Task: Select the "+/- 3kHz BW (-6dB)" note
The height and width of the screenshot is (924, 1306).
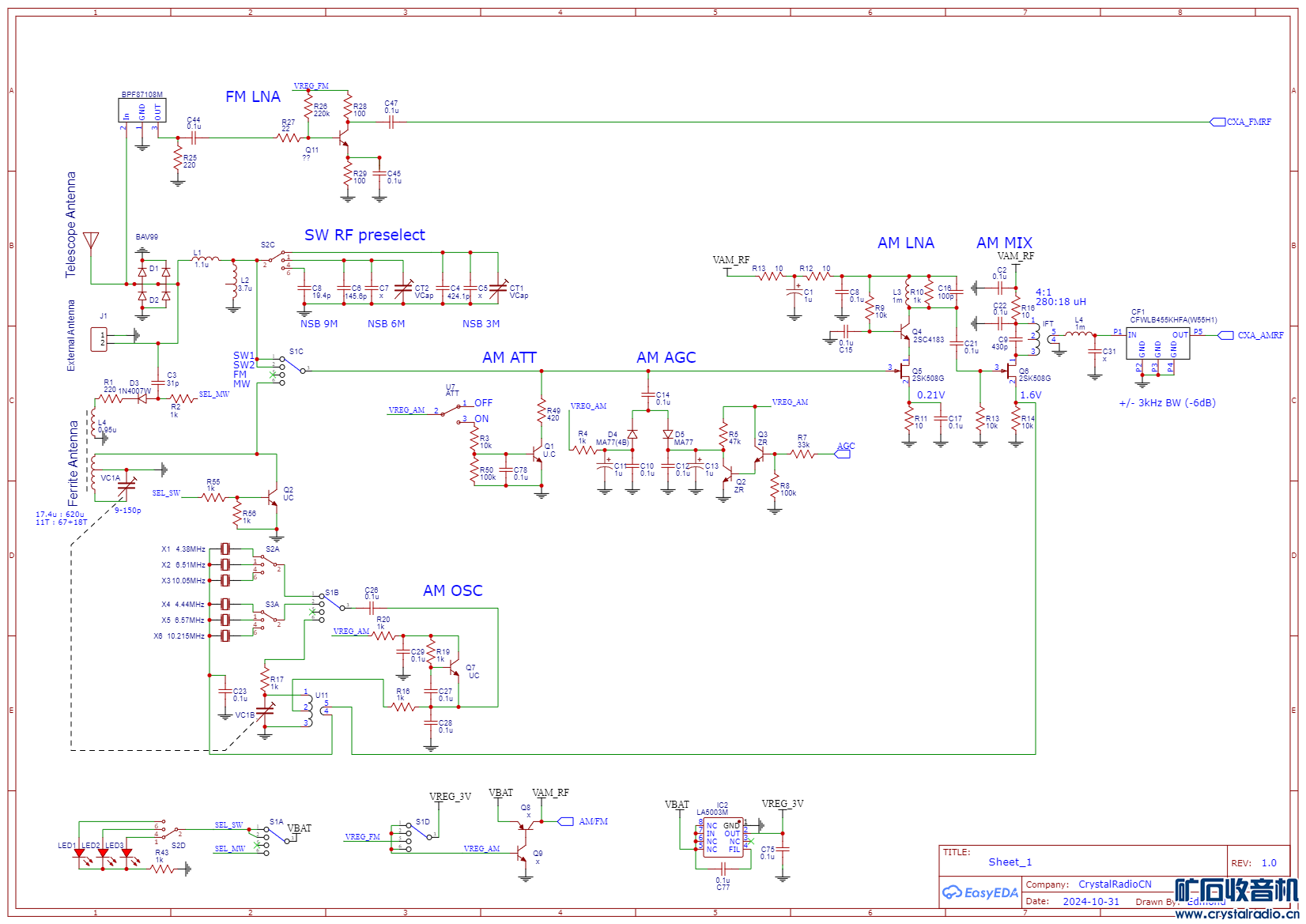Action: (x=1167, y=402)
